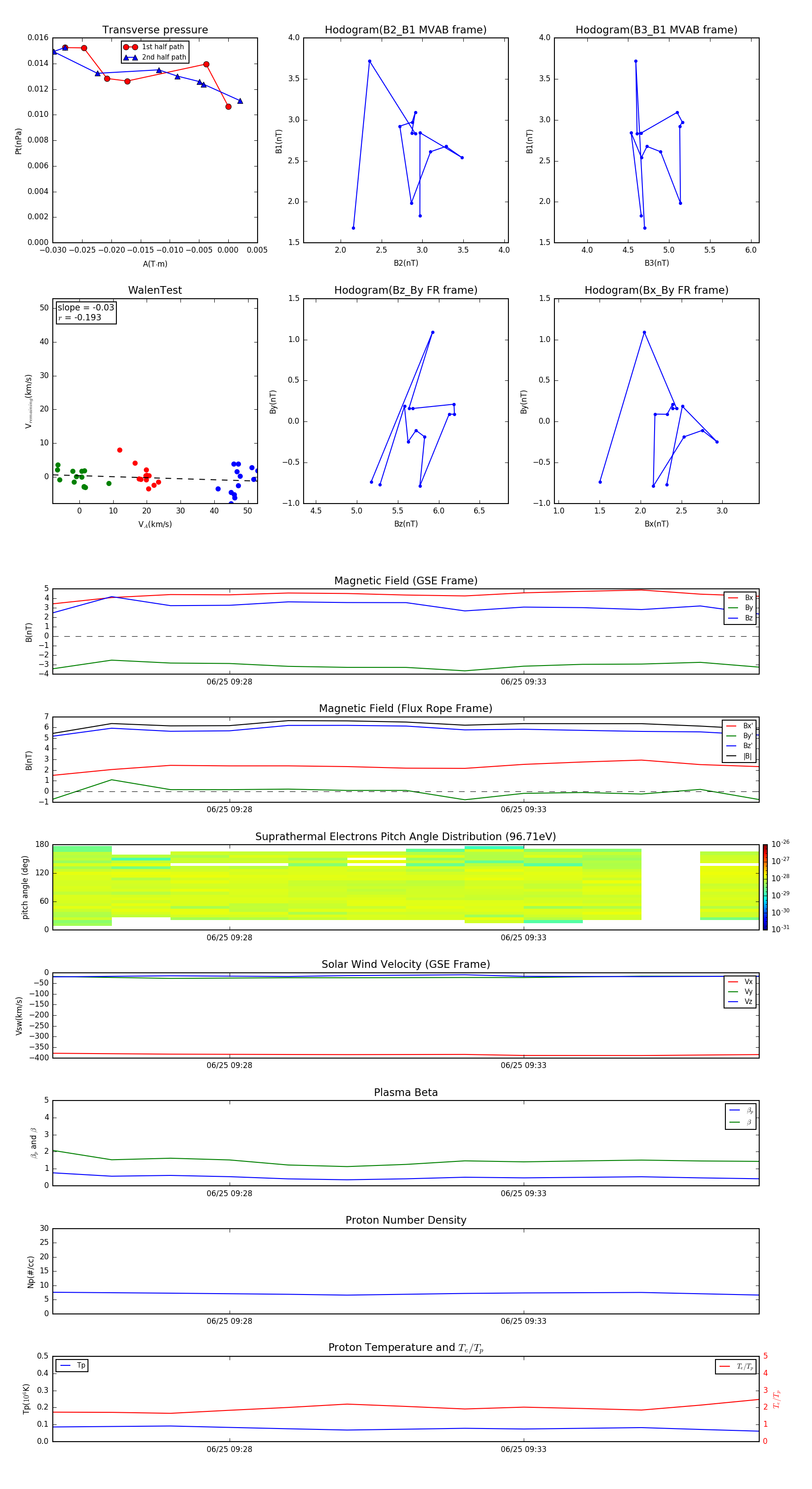Screen dimensions: 812x1489
Task: Click the '10^-31' colorbar label
Action: [x=780, y=929]
